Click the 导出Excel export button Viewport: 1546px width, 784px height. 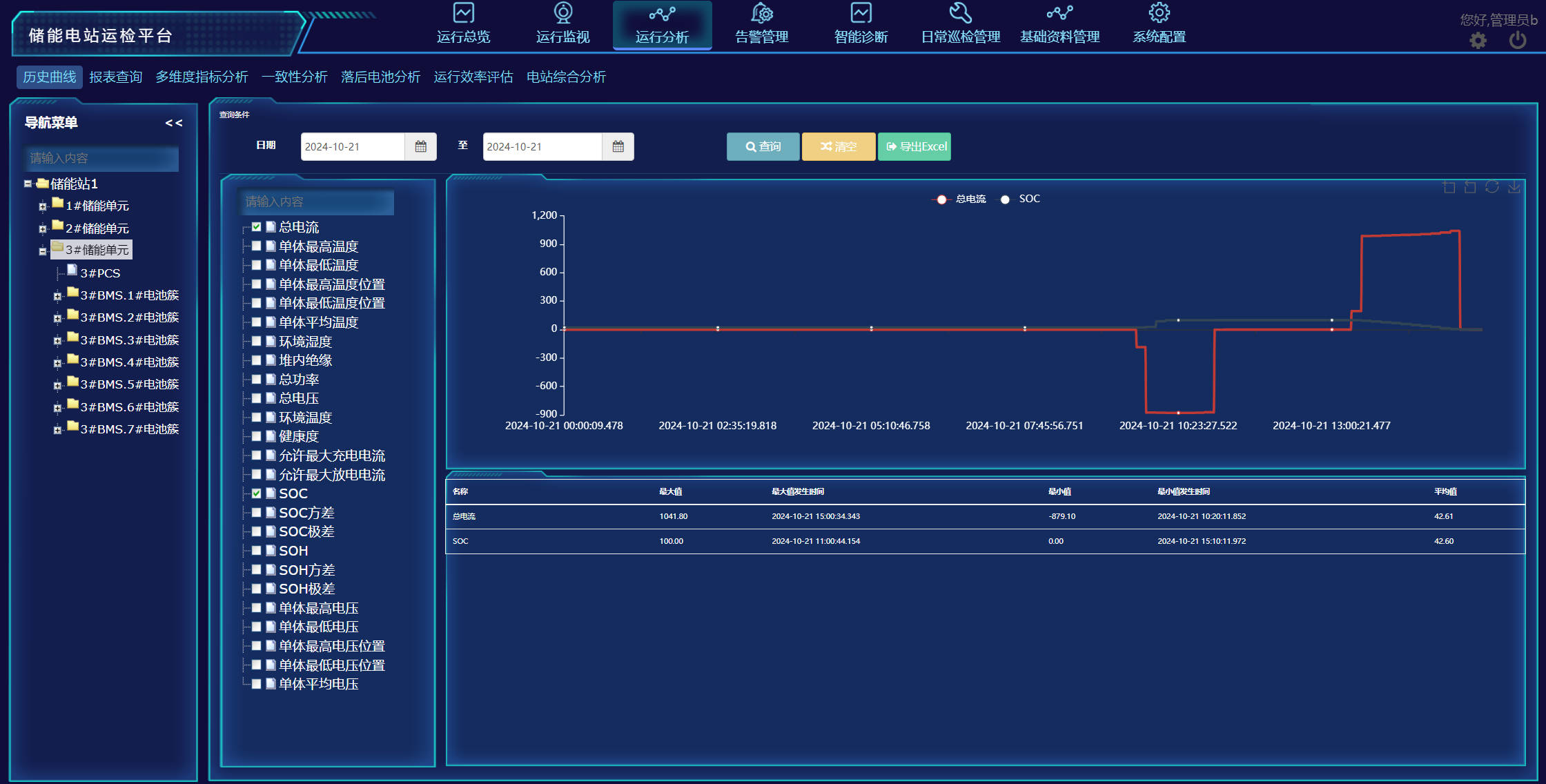coord(914,146)
